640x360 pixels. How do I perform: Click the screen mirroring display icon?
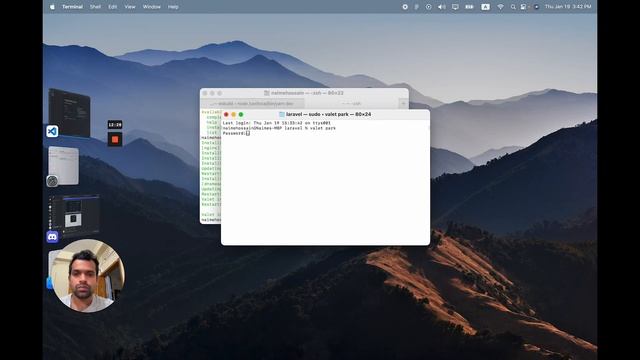click(455, 7)
